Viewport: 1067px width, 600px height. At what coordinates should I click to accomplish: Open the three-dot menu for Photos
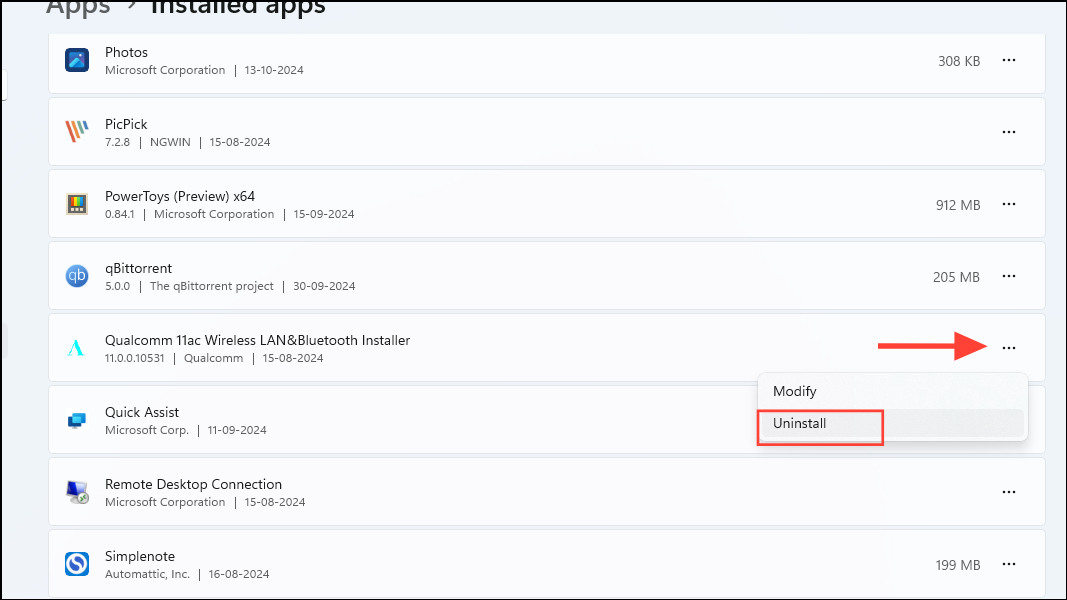click(x=1008, y=61)
